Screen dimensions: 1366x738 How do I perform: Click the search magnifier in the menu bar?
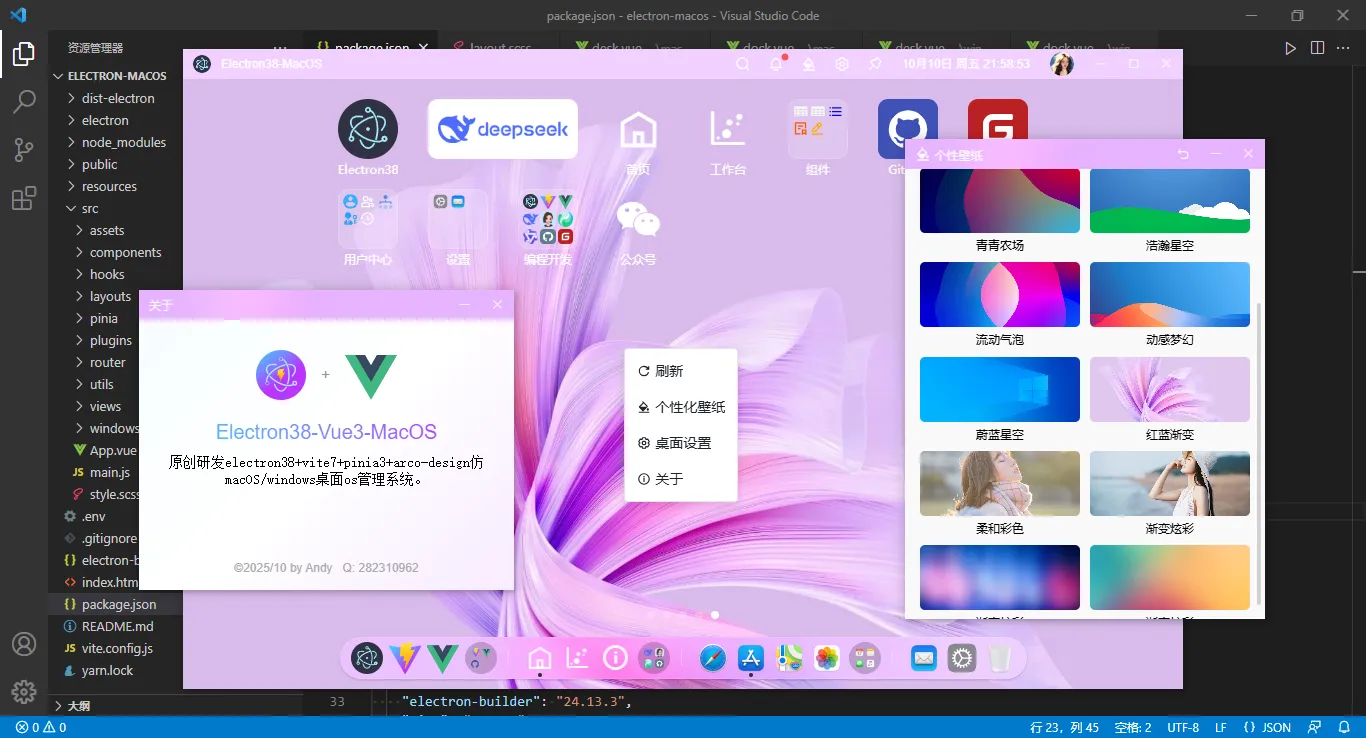point(741,63)
